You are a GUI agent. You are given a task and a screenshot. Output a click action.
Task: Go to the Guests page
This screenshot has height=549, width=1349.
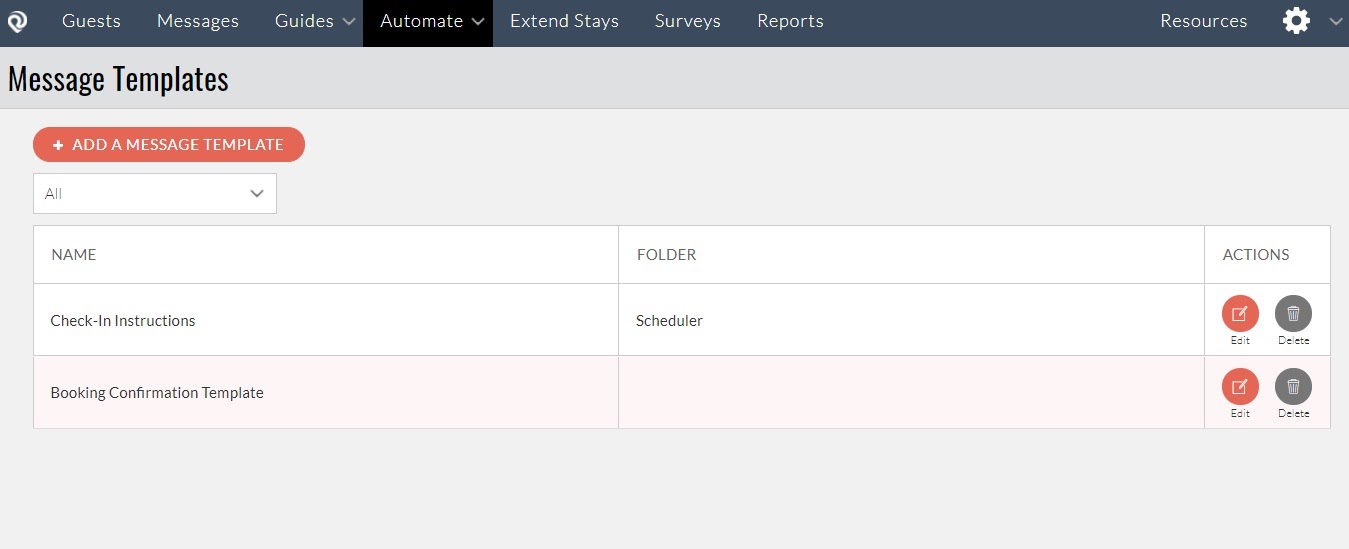point(91,21)
